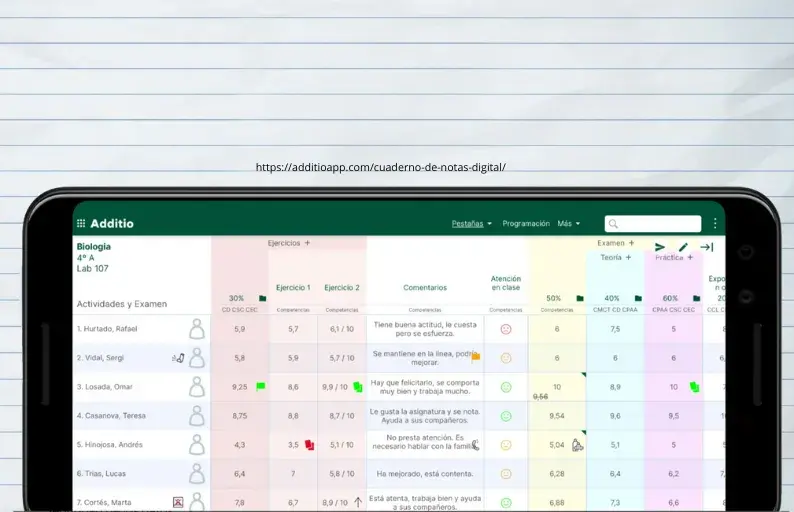Open the three-dot overflow menu
The width and height of the screenshot is (794, 512).
click(715, 224)
